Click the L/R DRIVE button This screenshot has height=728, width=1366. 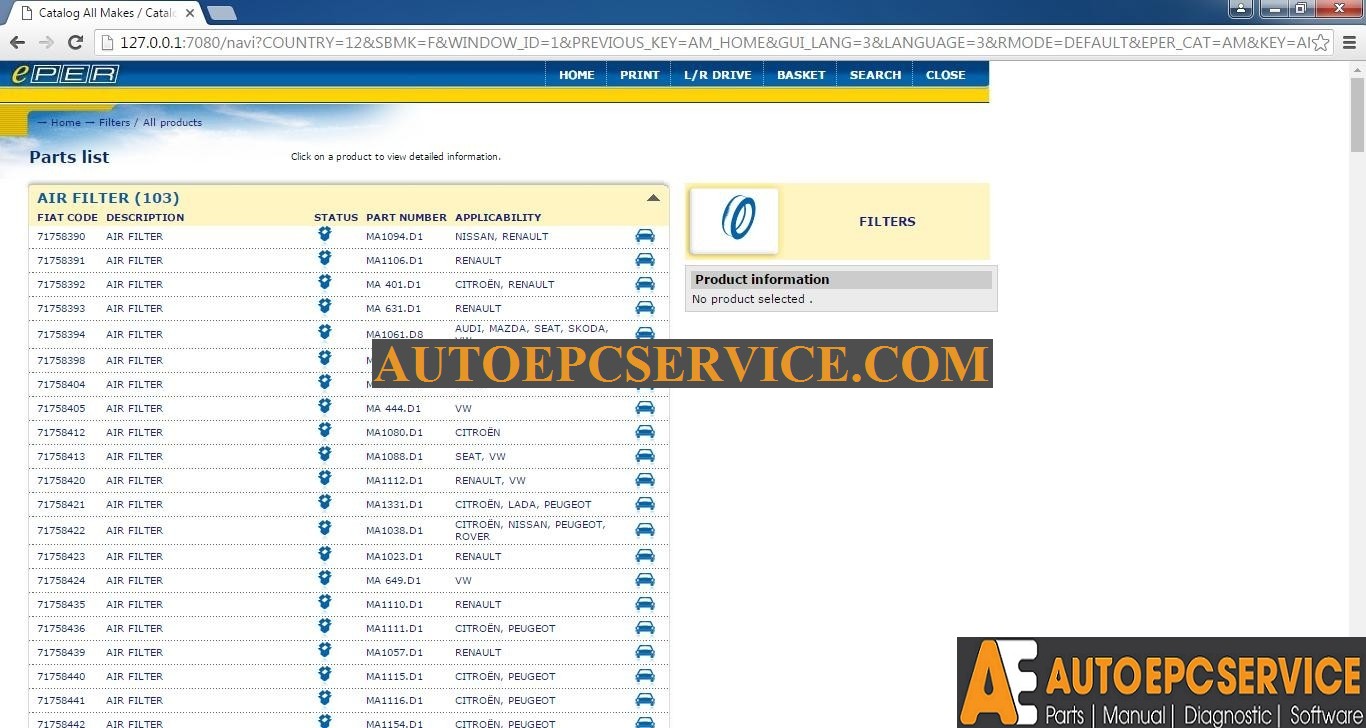(x=716, y=74)
